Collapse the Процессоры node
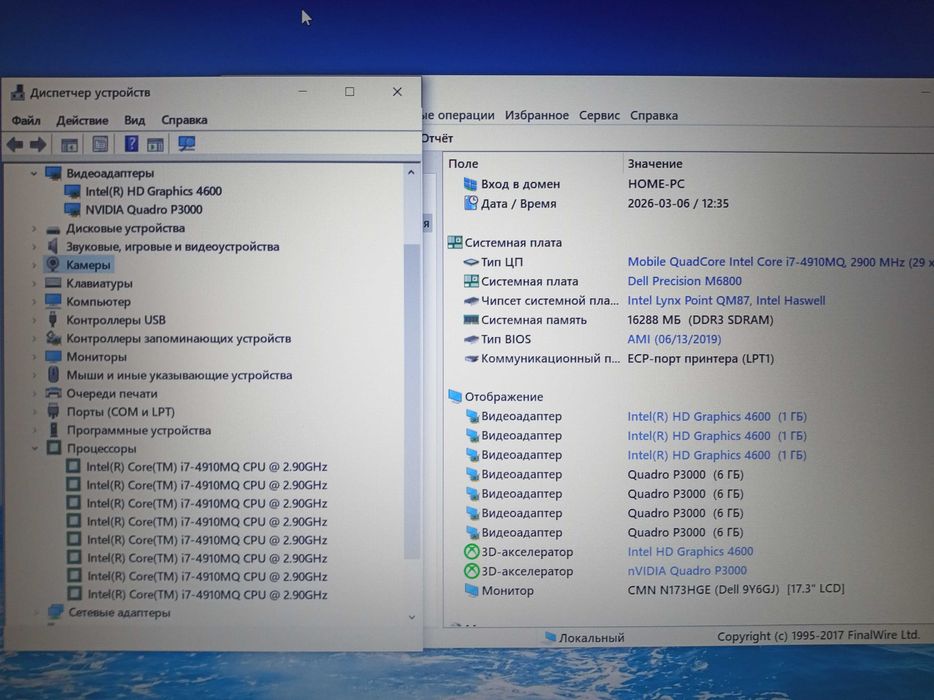Screen dimensions: 934x700 pyautogui.click(x=35, y=448)
